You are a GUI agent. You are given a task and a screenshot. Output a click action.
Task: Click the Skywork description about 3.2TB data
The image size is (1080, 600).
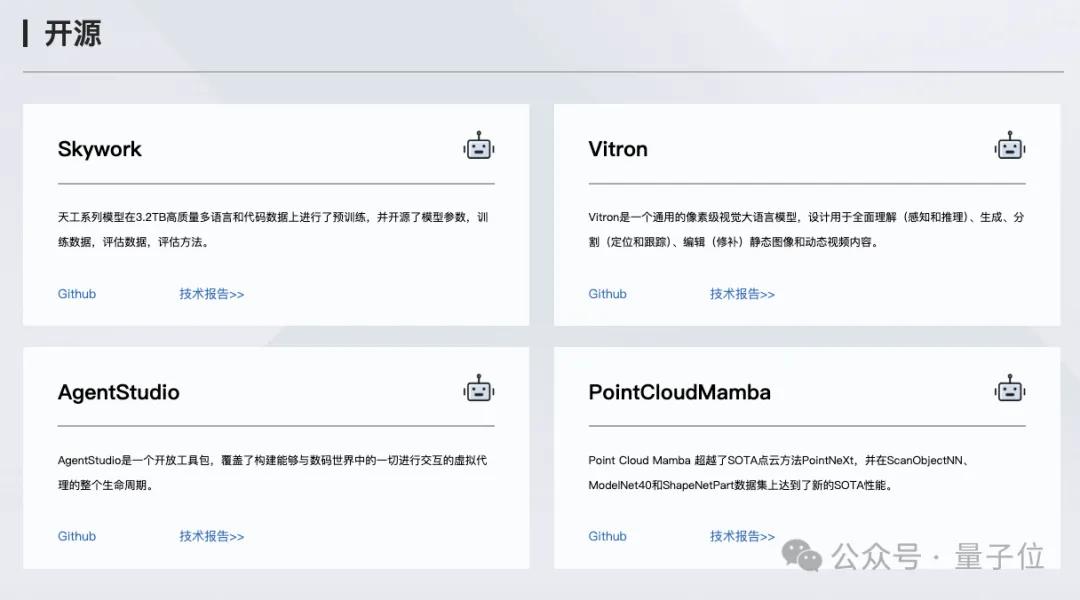coord(272,229)
